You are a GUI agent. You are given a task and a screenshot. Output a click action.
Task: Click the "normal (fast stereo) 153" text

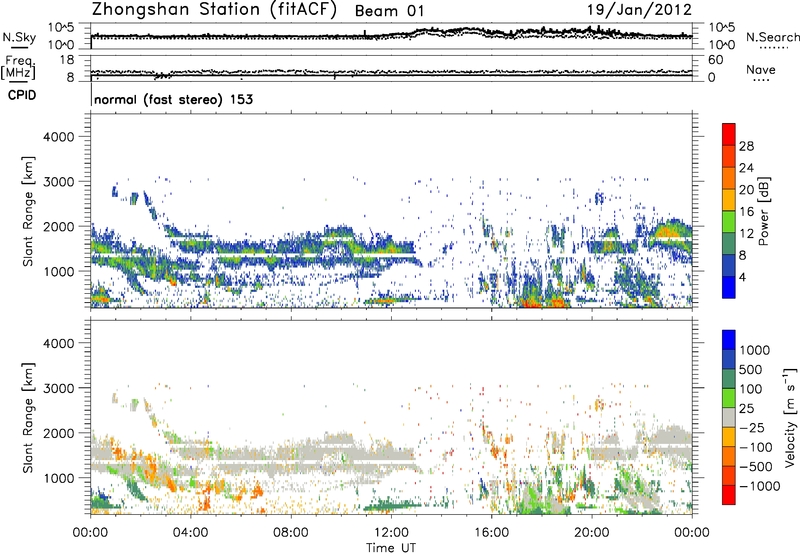(173, 99)
